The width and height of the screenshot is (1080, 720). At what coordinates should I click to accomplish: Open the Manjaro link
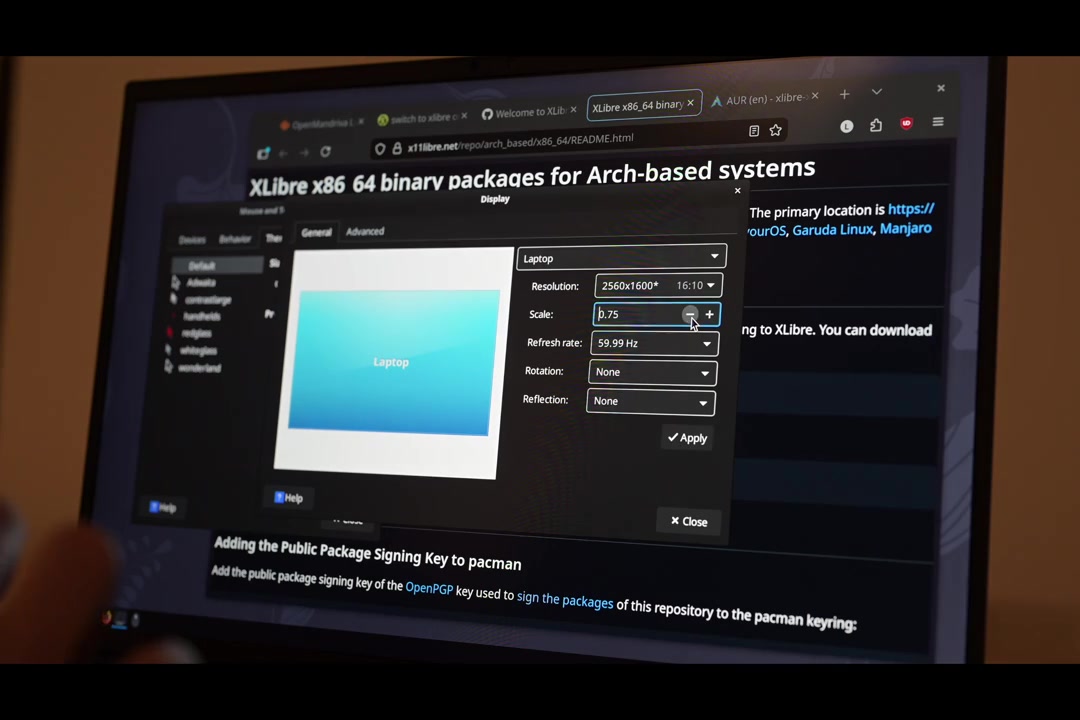(905, 228)
